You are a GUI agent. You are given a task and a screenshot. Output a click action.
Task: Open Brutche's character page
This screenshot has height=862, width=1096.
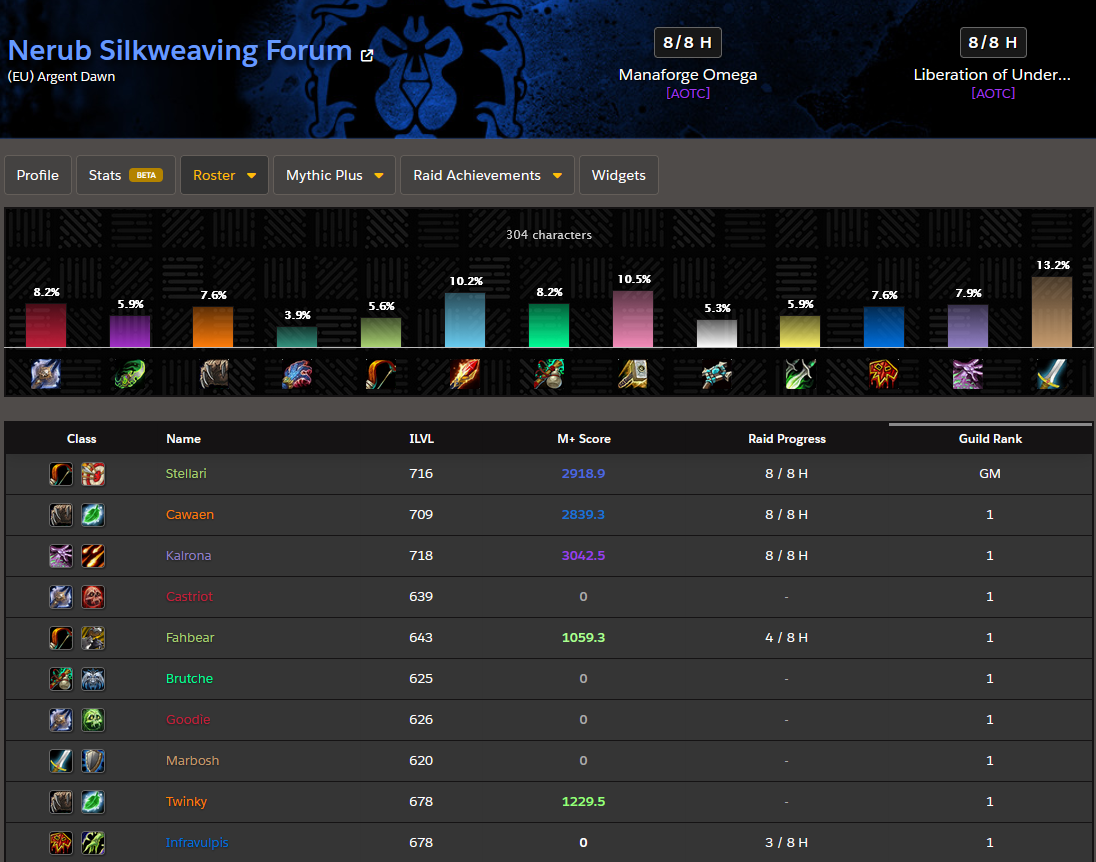pos(189,678)
